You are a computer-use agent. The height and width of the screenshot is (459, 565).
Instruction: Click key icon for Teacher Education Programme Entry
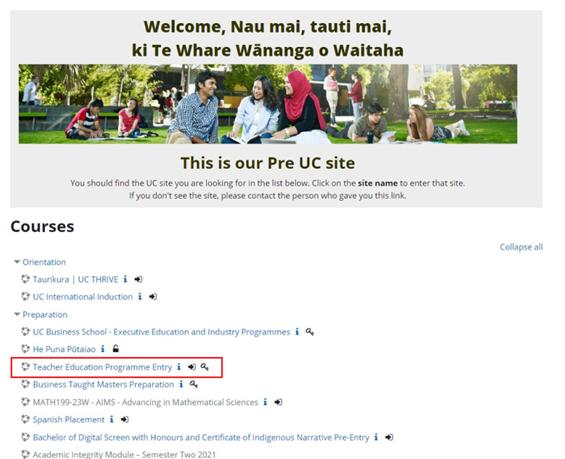pos(205,367)
